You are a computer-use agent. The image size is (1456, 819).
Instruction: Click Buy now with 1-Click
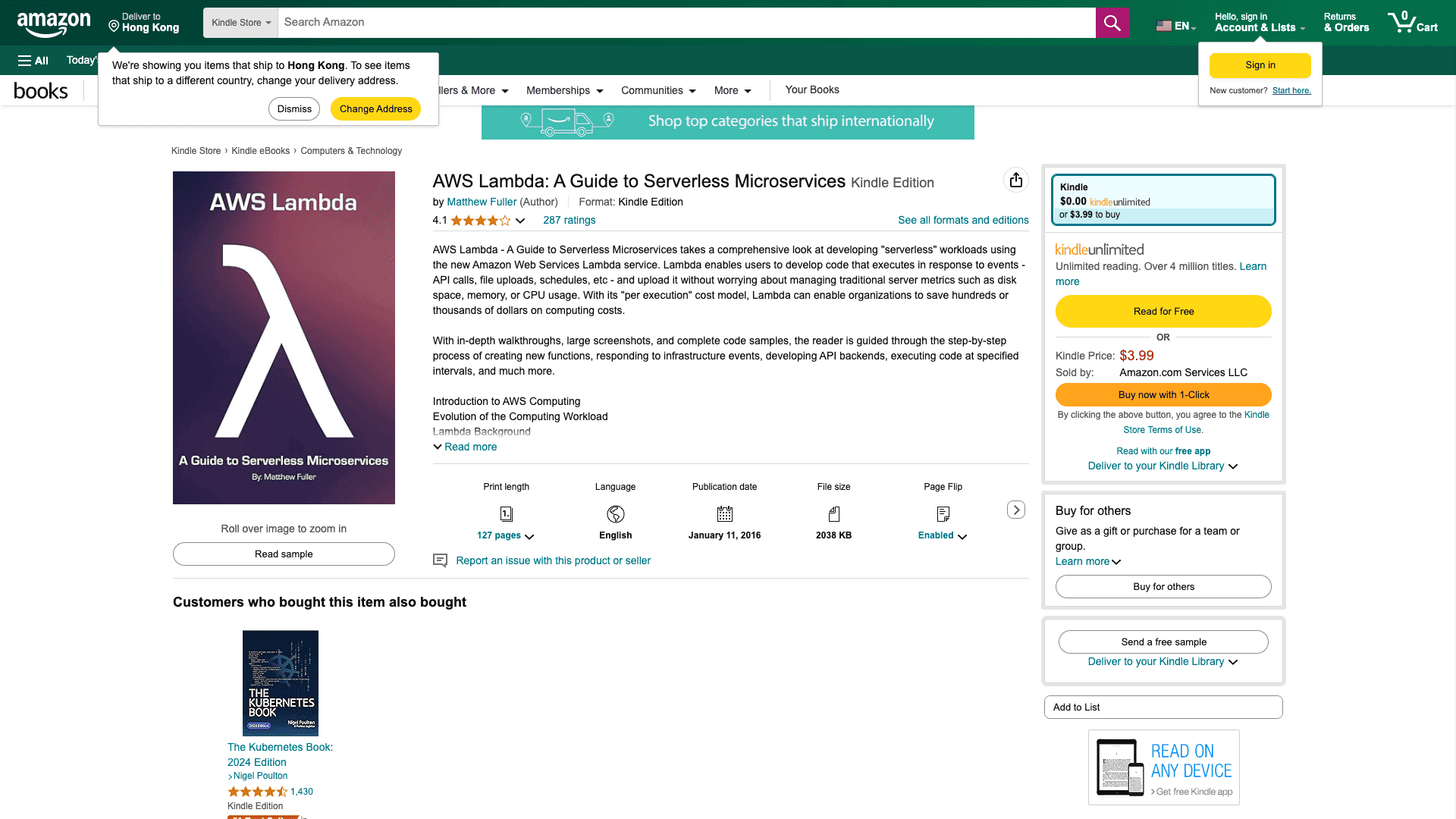pyautogui.click(x=1163, y=394)
